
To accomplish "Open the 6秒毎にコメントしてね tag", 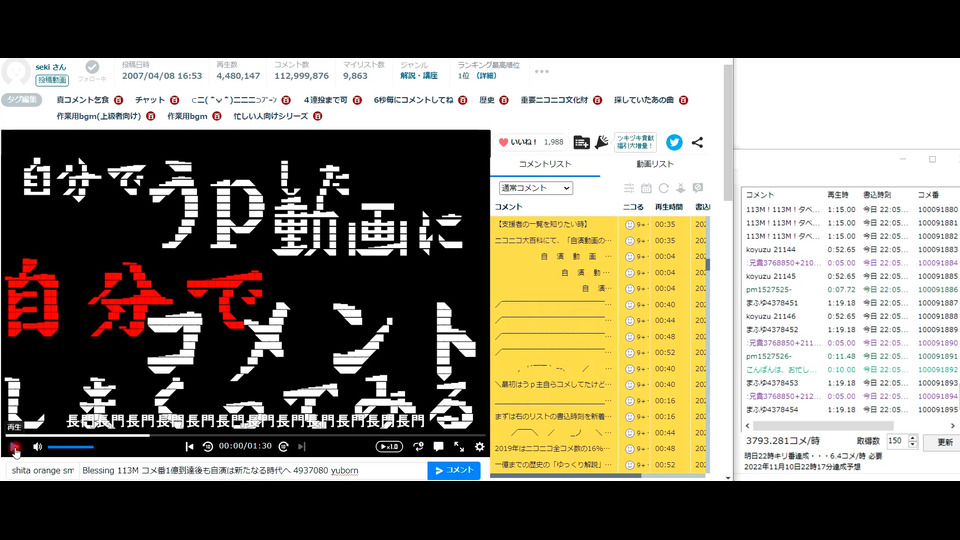I will pyautogui.click(x=413, y=100).
